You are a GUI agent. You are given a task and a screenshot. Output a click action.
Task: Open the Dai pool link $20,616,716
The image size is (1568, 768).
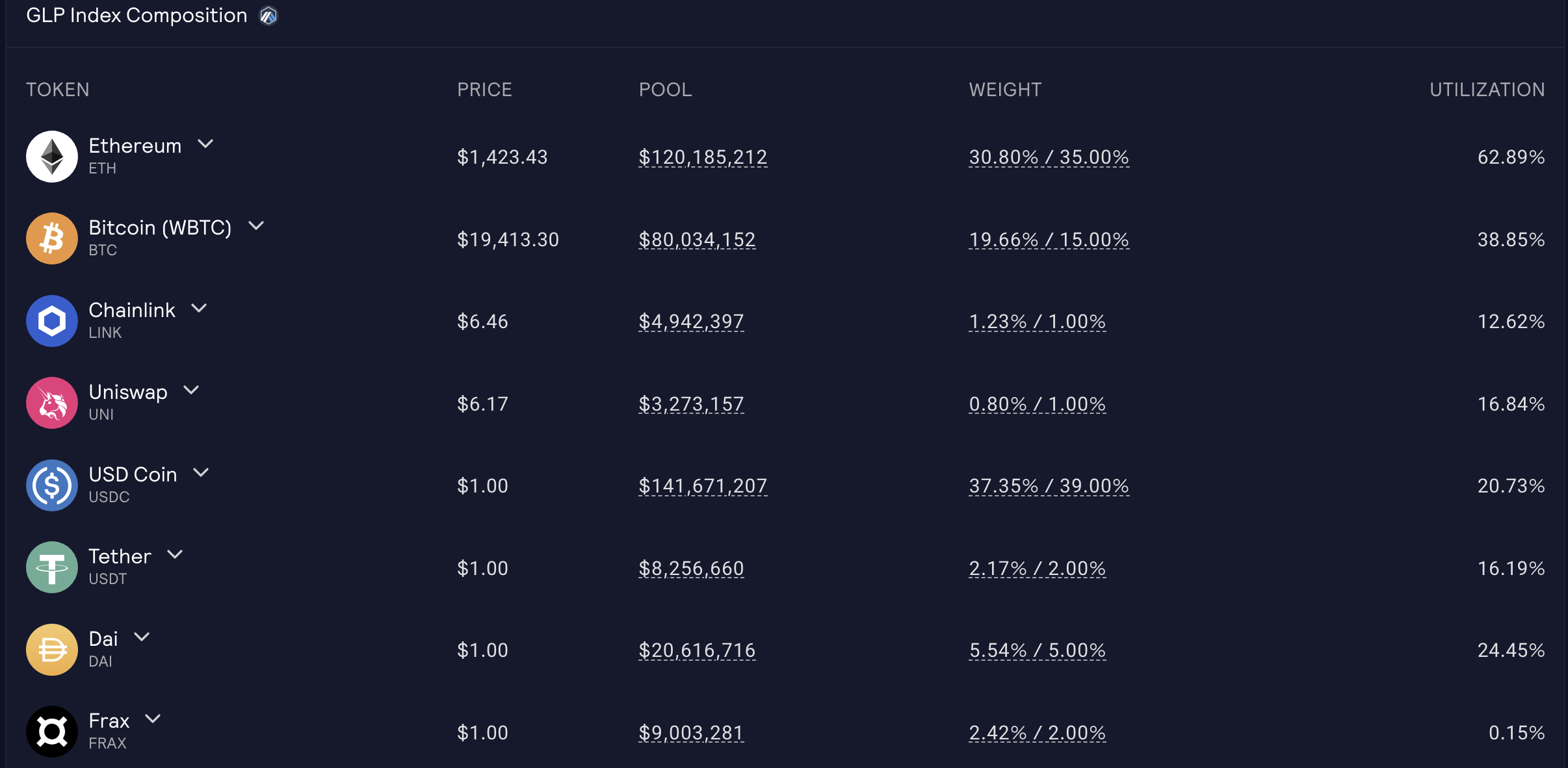(697, 649)
